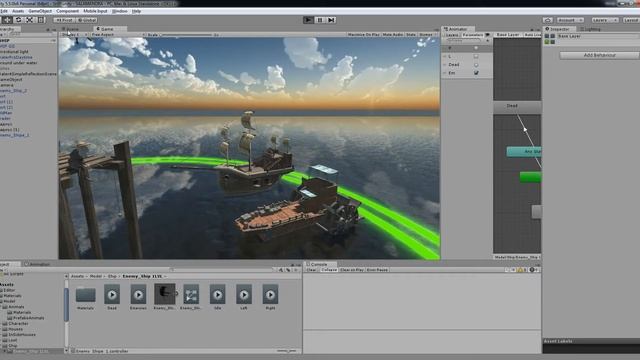The width and height of the screenshot is (640, 360).
Task: Select the Animals folder in Project tree
Action: (16, 307)
